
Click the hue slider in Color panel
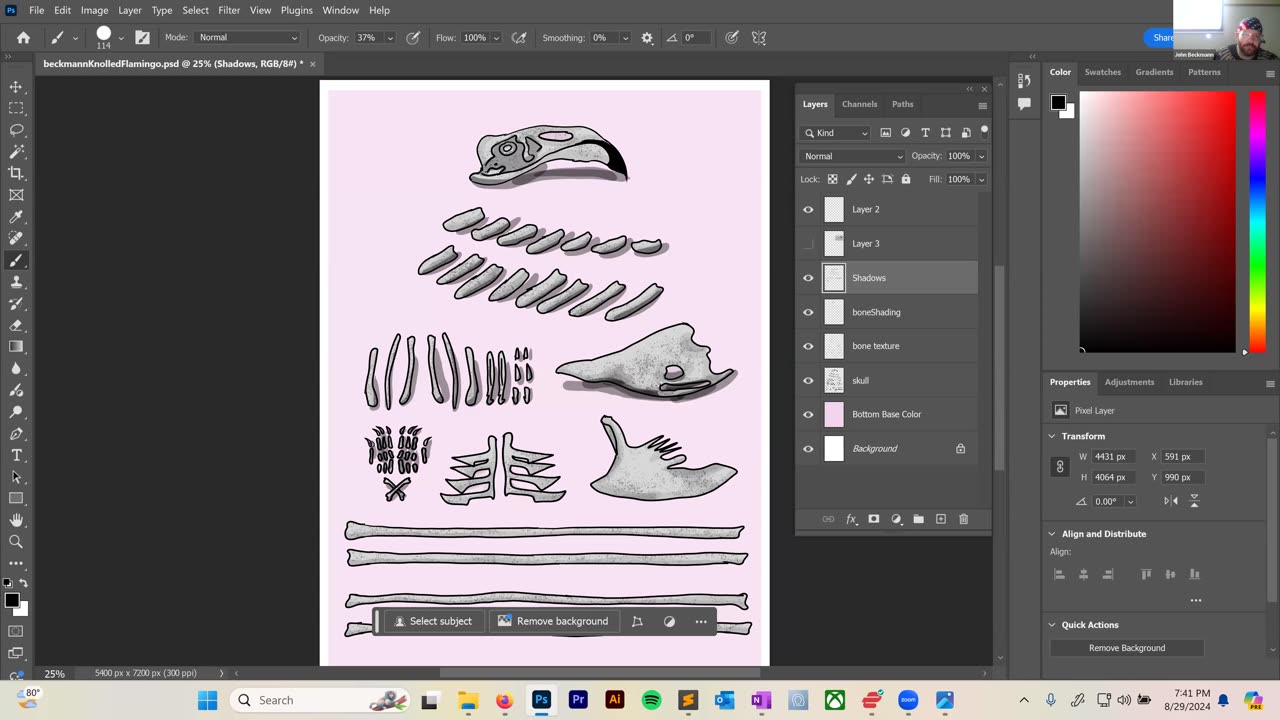(1257, 222)
